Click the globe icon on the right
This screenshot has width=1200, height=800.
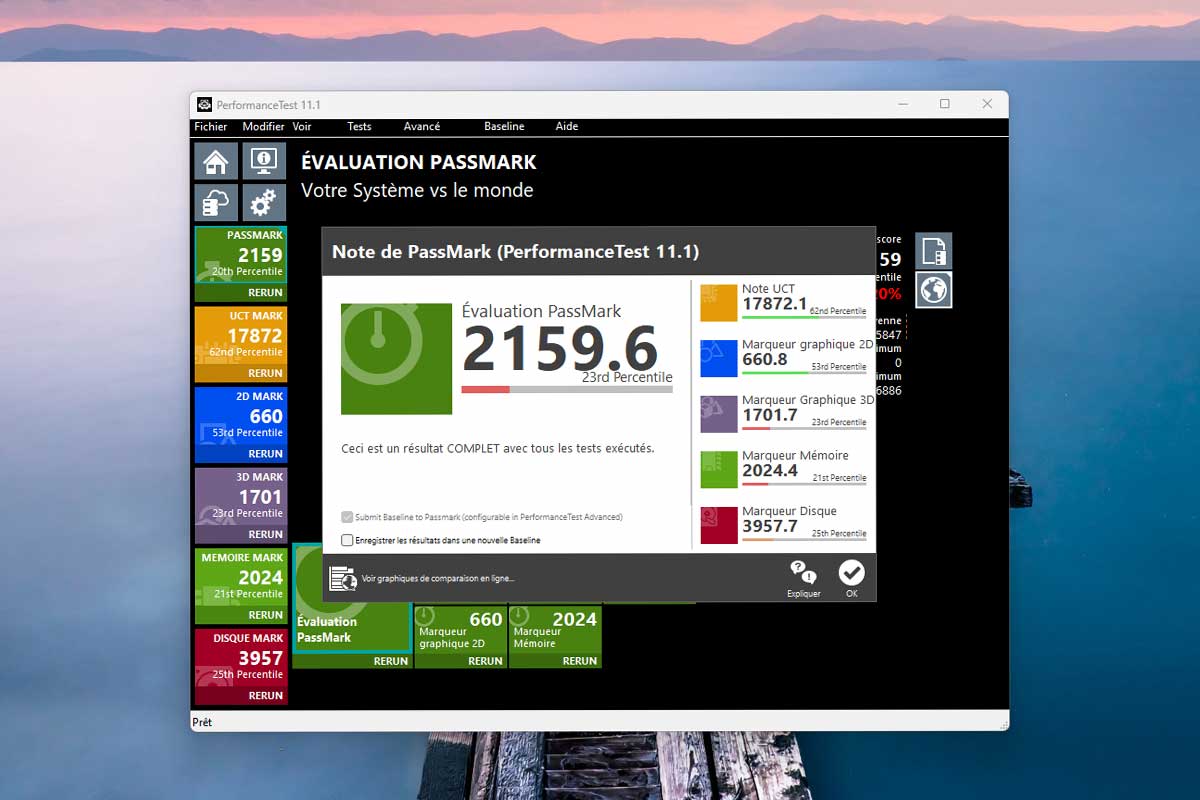click(934, 290)
